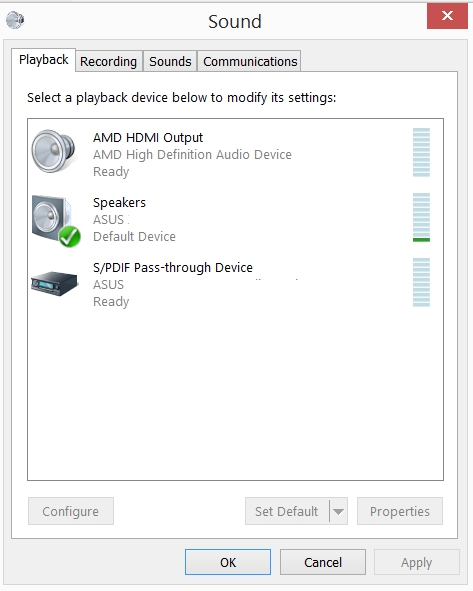Click the Speakers volume level meter
The width and height of the screenshot is (473, 591).
coord(421,217)
